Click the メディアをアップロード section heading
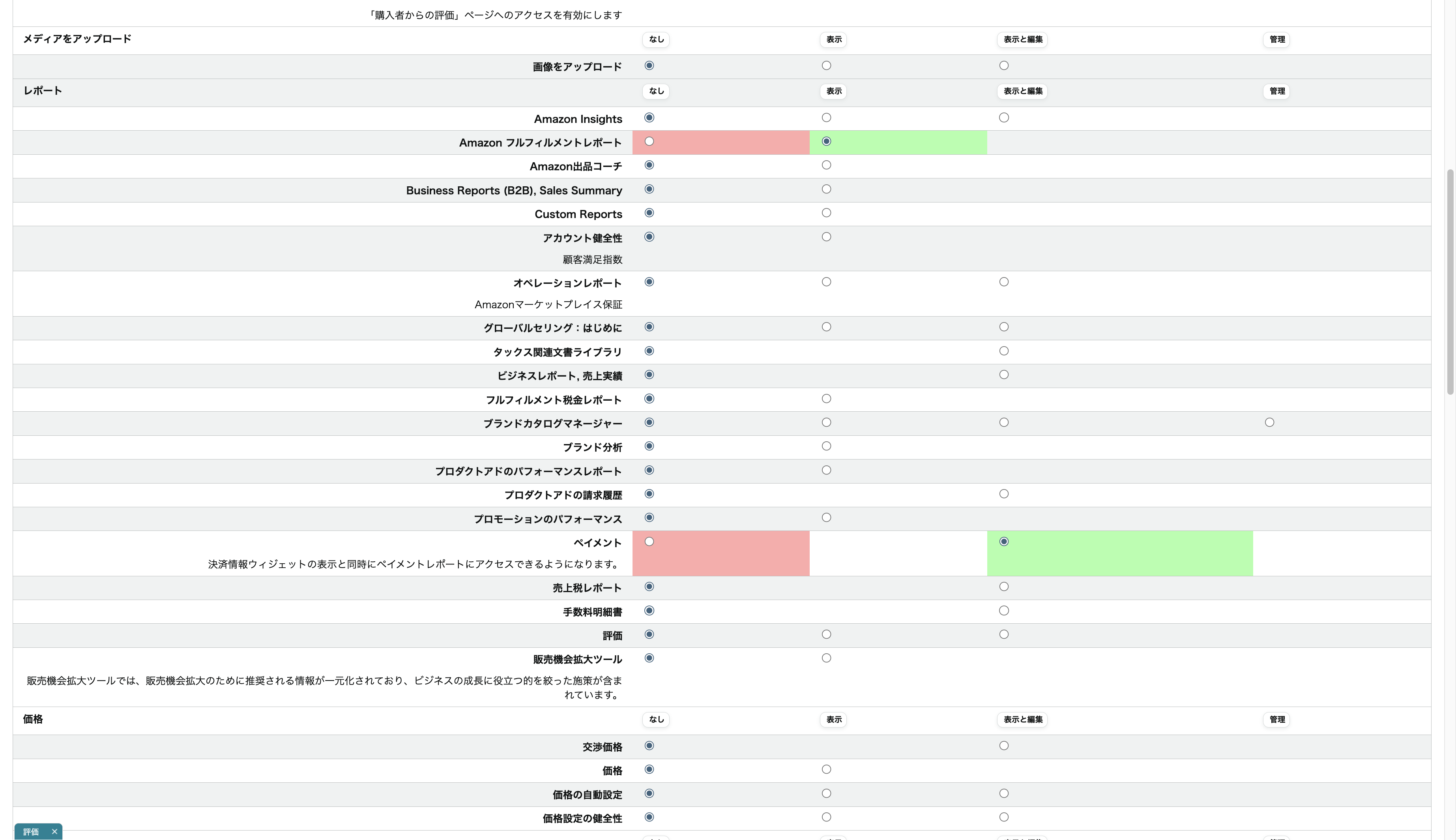 tap(77, 39)
